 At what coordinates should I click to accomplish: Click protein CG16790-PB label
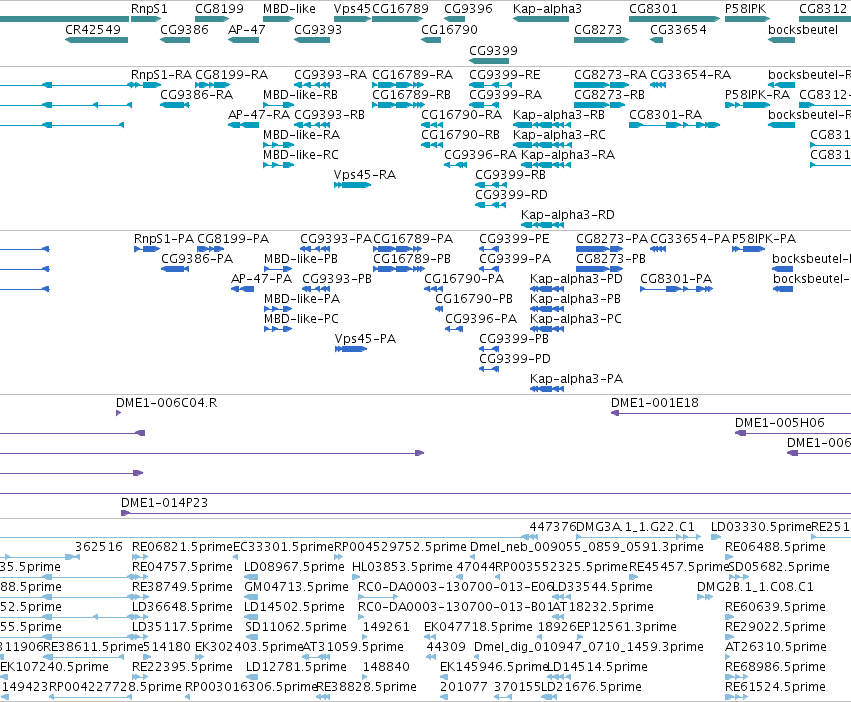pos(474,299)
